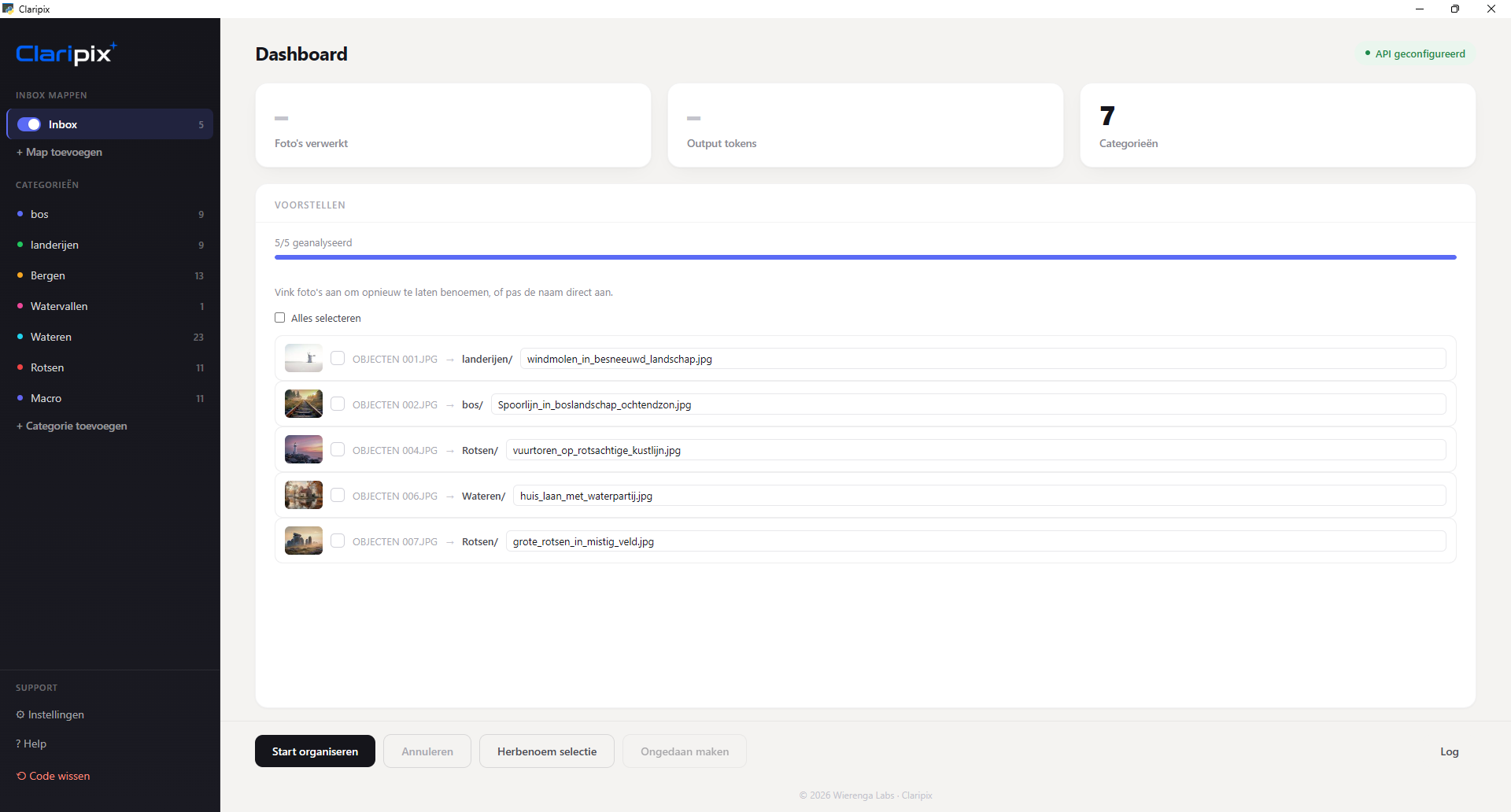Click the Categorieën count card

pyautogui.click(x=1278, y=125)
